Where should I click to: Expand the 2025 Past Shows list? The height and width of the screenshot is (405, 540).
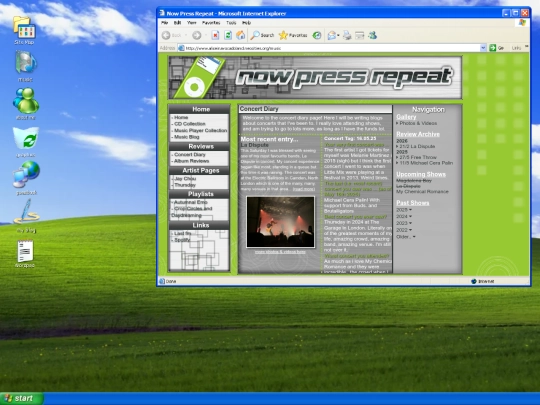click(x=404, y=210)
